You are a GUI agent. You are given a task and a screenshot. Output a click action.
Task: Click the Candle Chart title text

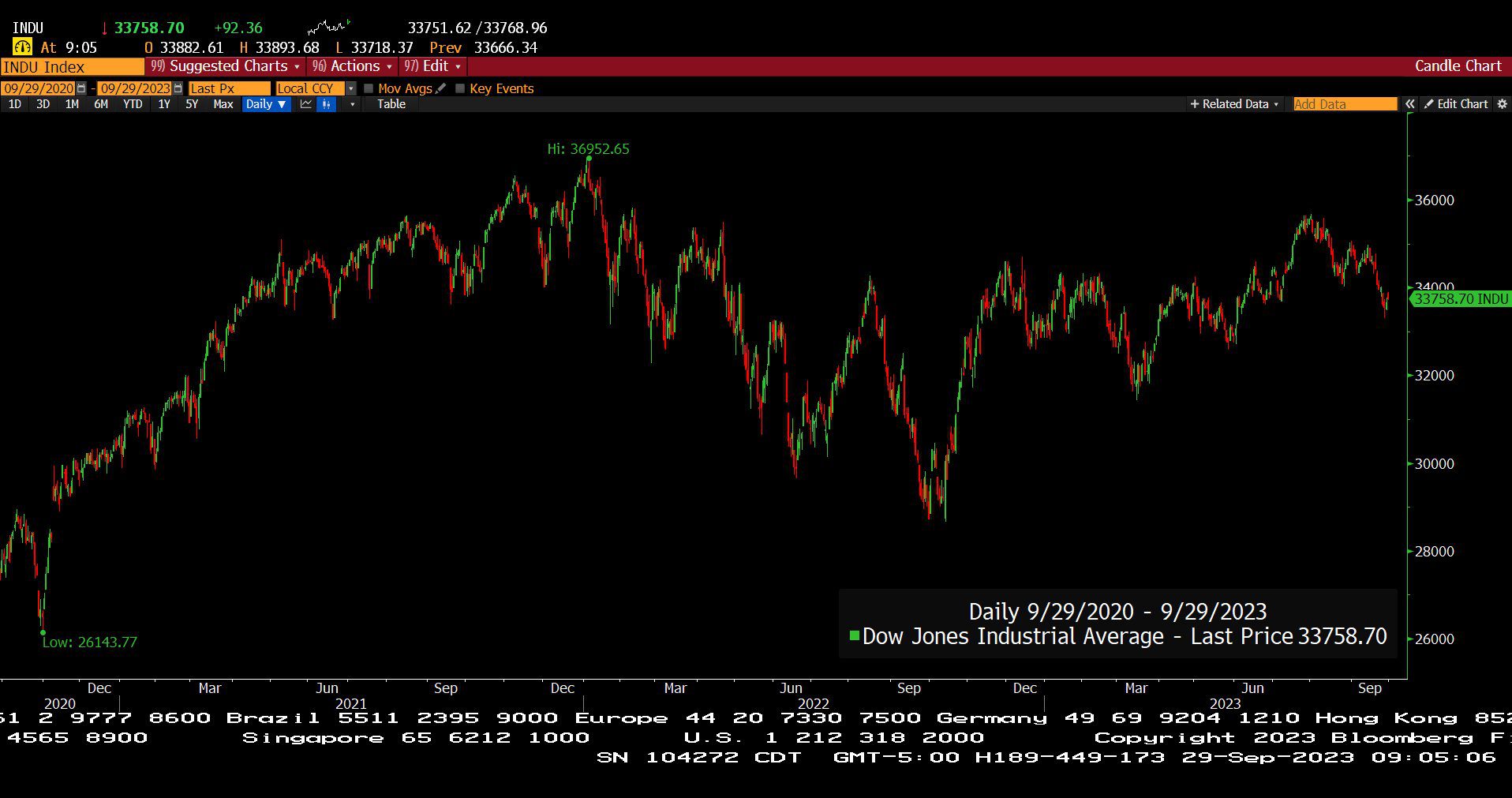point(1458,66)
